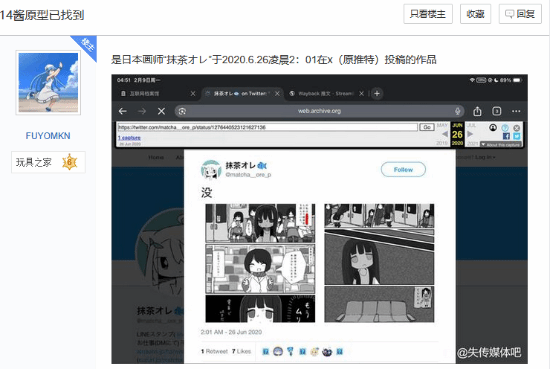Viewport: 550px width, 369px height.
Task: Click the Home link in Twitter header
Action: pos(156,157)
